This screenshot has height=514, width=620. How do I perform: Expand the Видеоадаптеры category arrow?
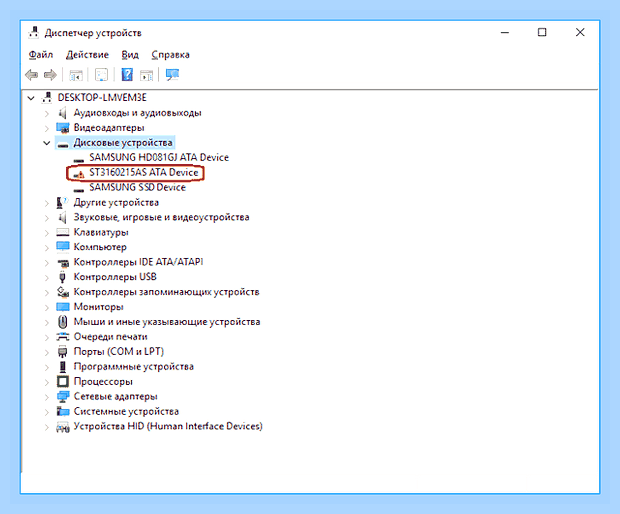(47, 128)
